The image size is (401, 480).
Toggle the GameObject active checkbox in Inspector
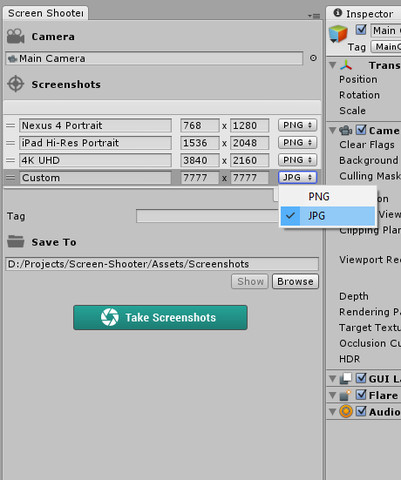[361, 30]
